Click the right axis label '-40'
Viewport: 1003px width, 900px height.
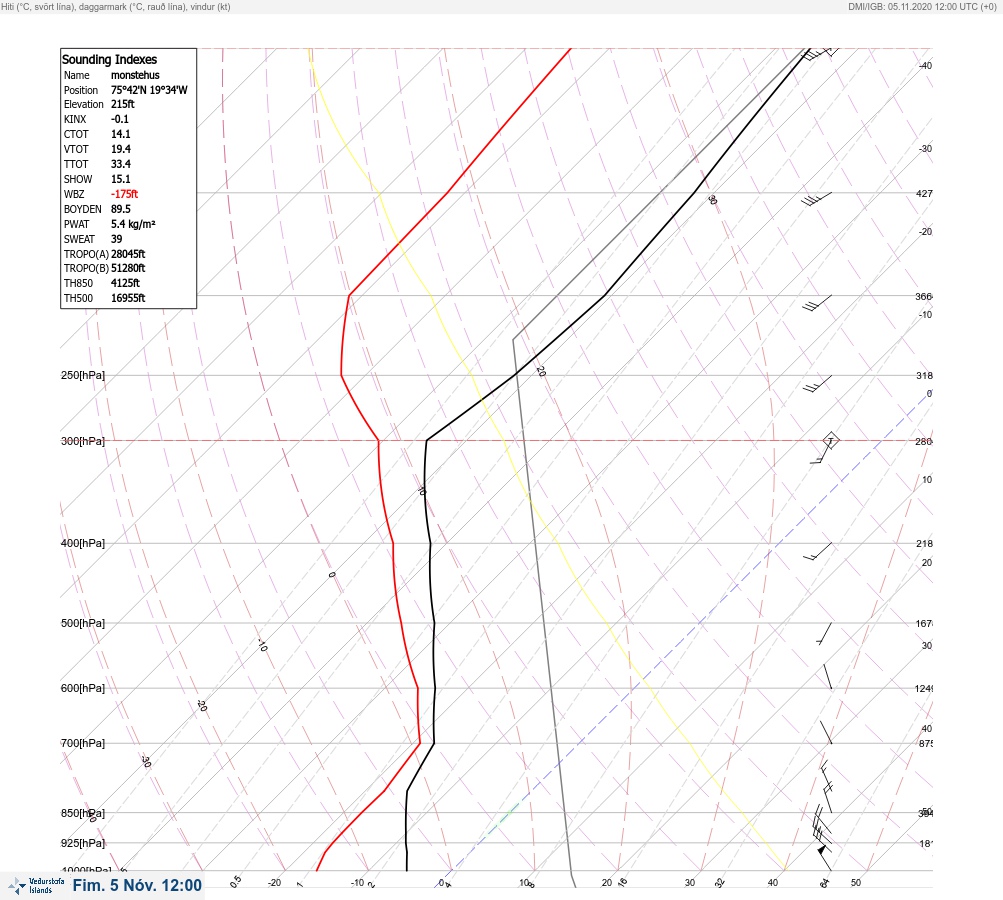926,65
